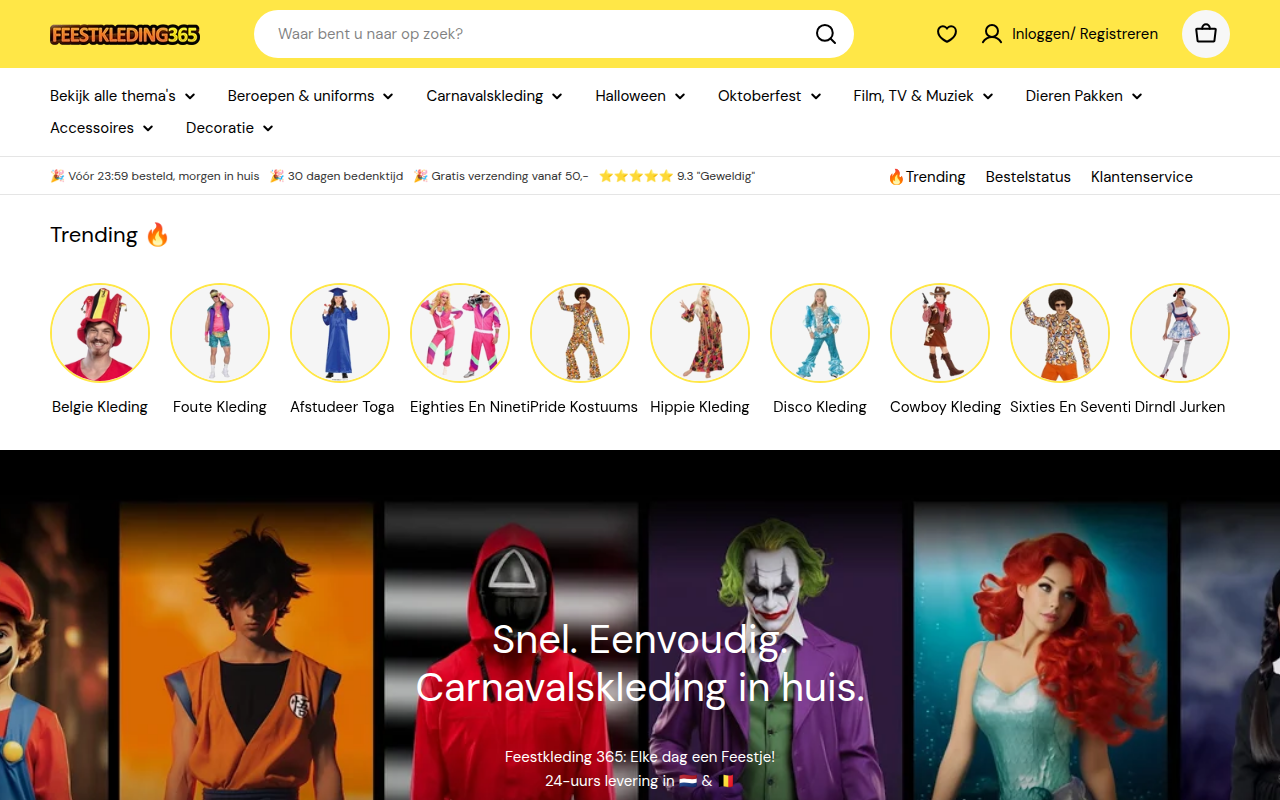The width and height of the screenshot is (1280, 800).
Task: Click the search field Waar bent u naar op zoek
Action: (x=554, y=34)
